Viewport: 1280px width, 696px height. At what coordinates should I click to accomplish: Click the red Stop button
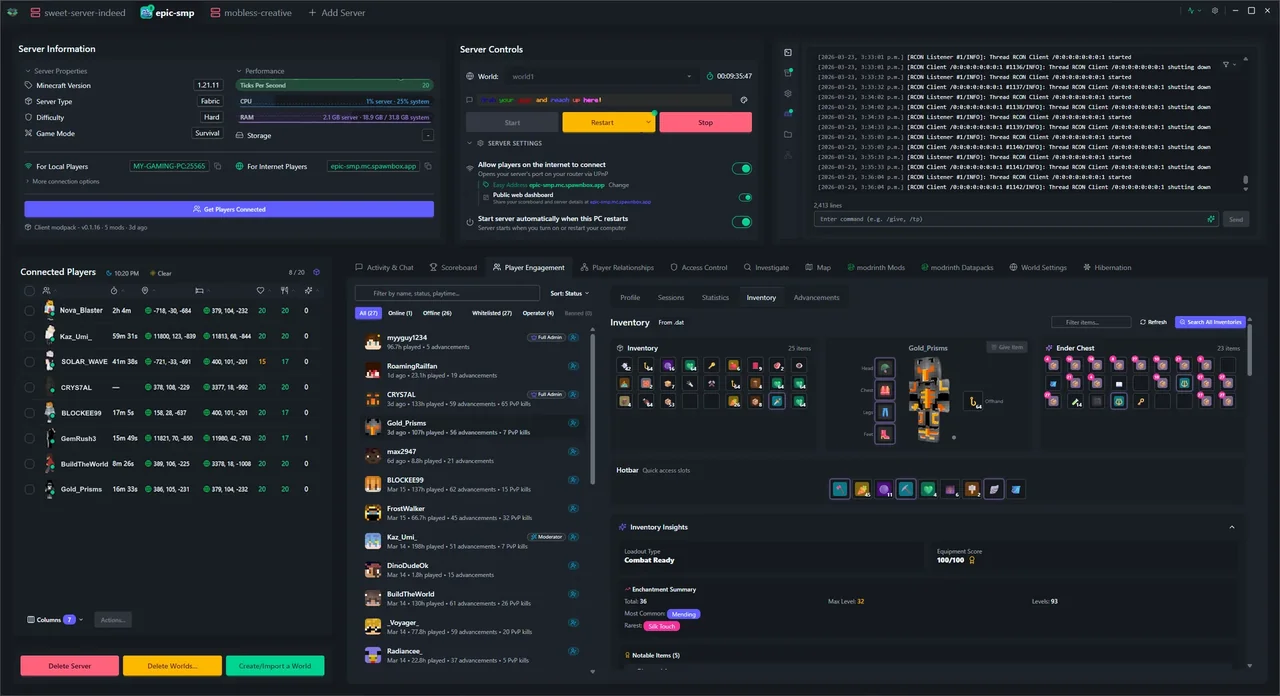[x=705, y=122]
